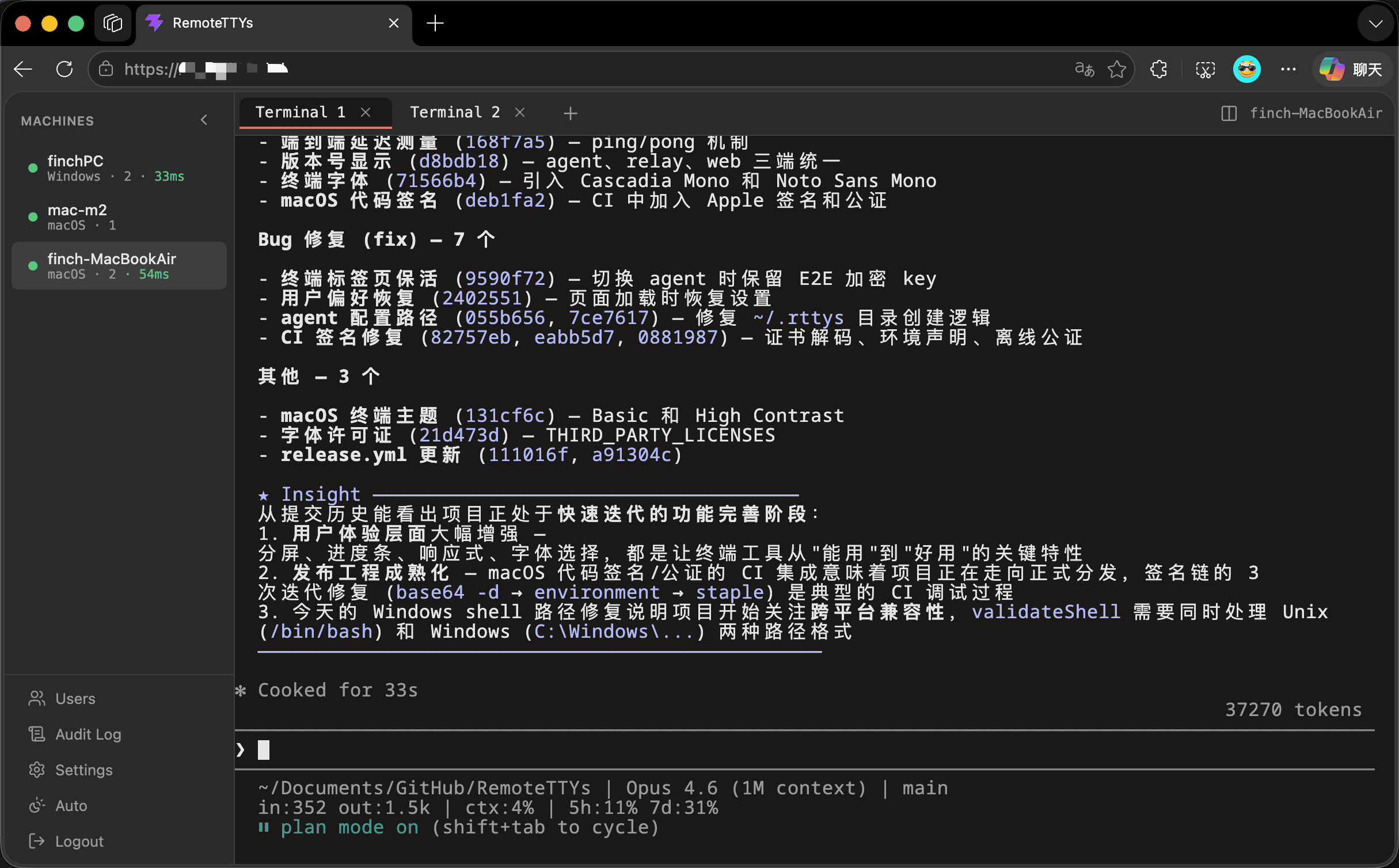
Task: Add a new terminal tab
Action: [571, 113]
